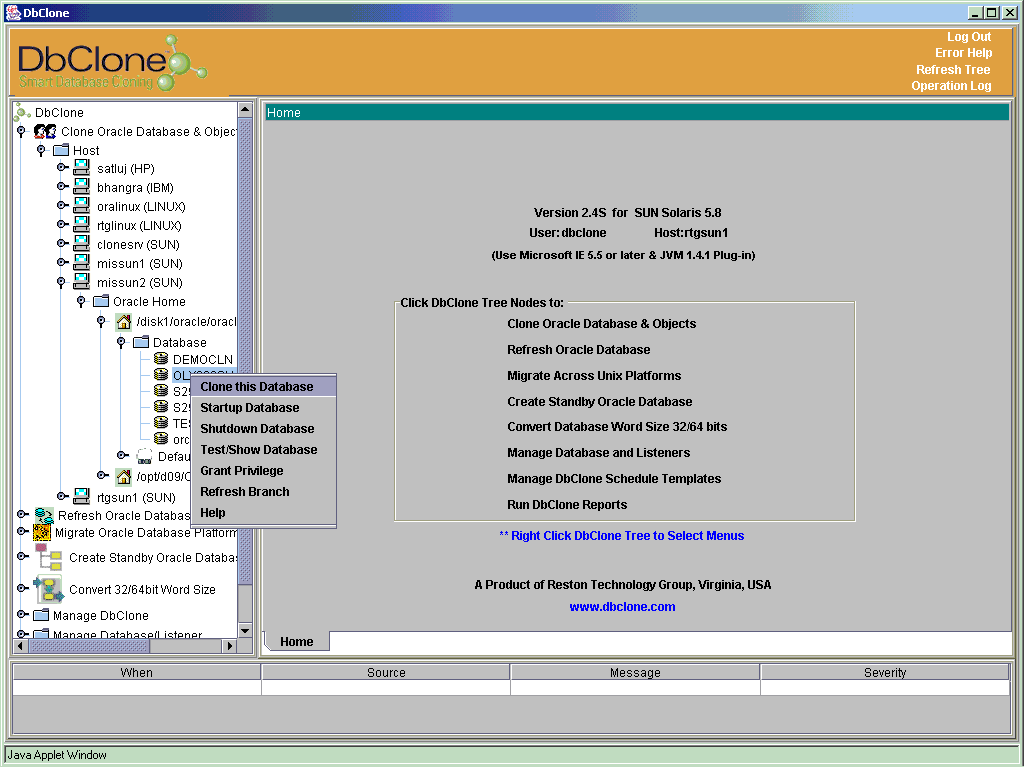Click the Message column header
1024x768 pixels.
(x=635, y=672)
